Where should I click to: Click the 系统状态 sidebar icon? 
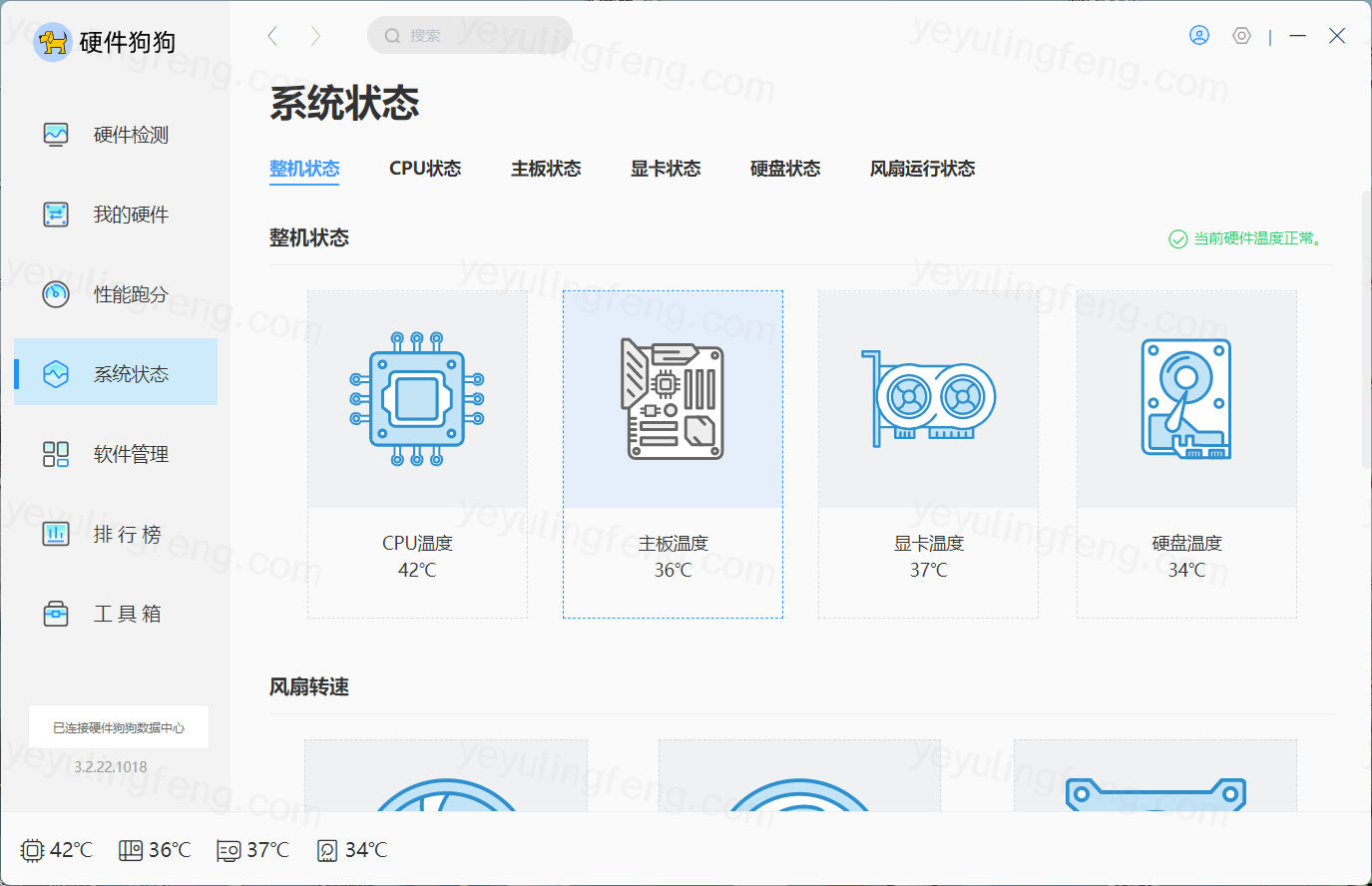pos(56,374)
